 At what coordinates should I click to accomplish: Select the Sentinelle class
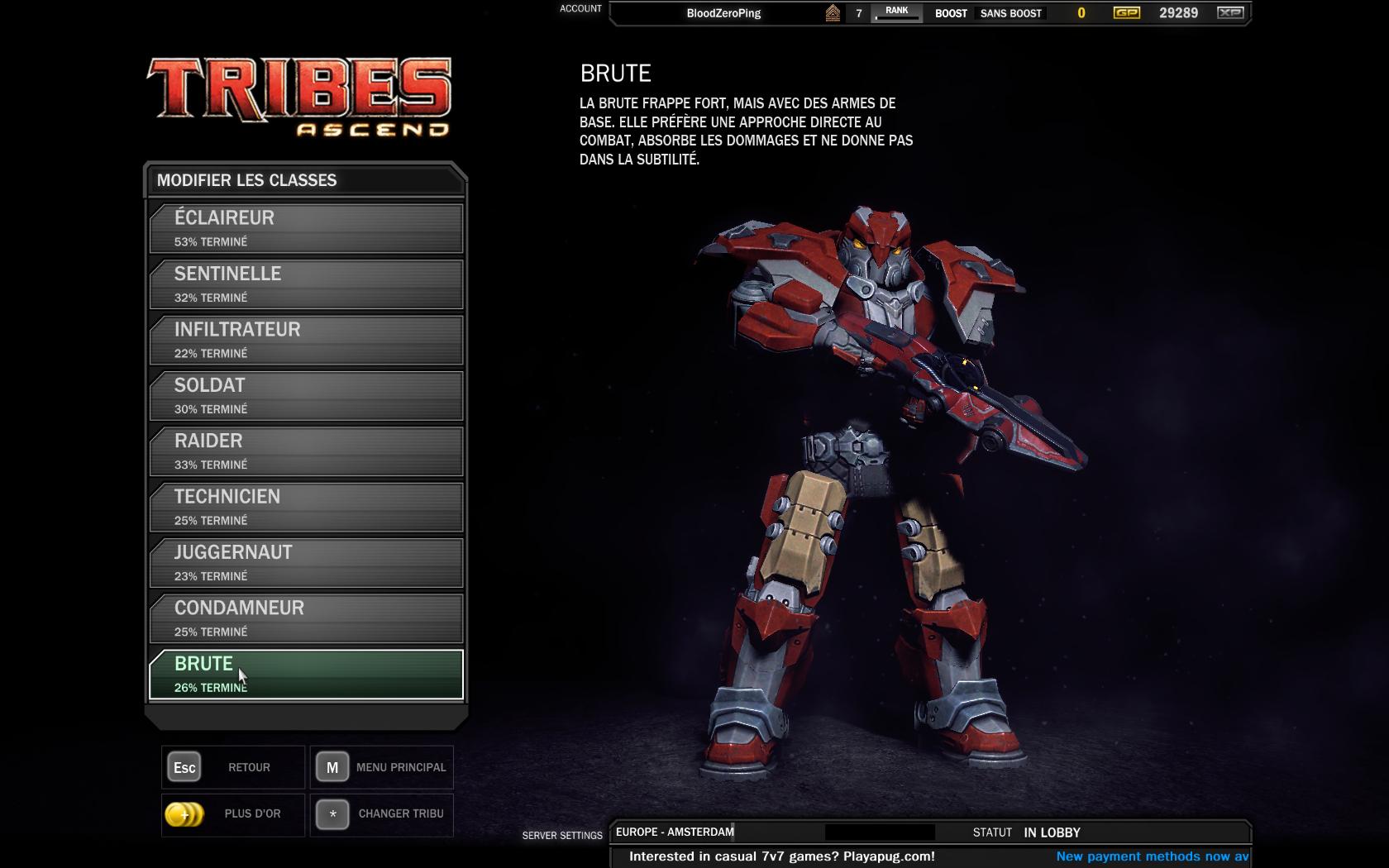pyautogui.click(x=306, y=284)
